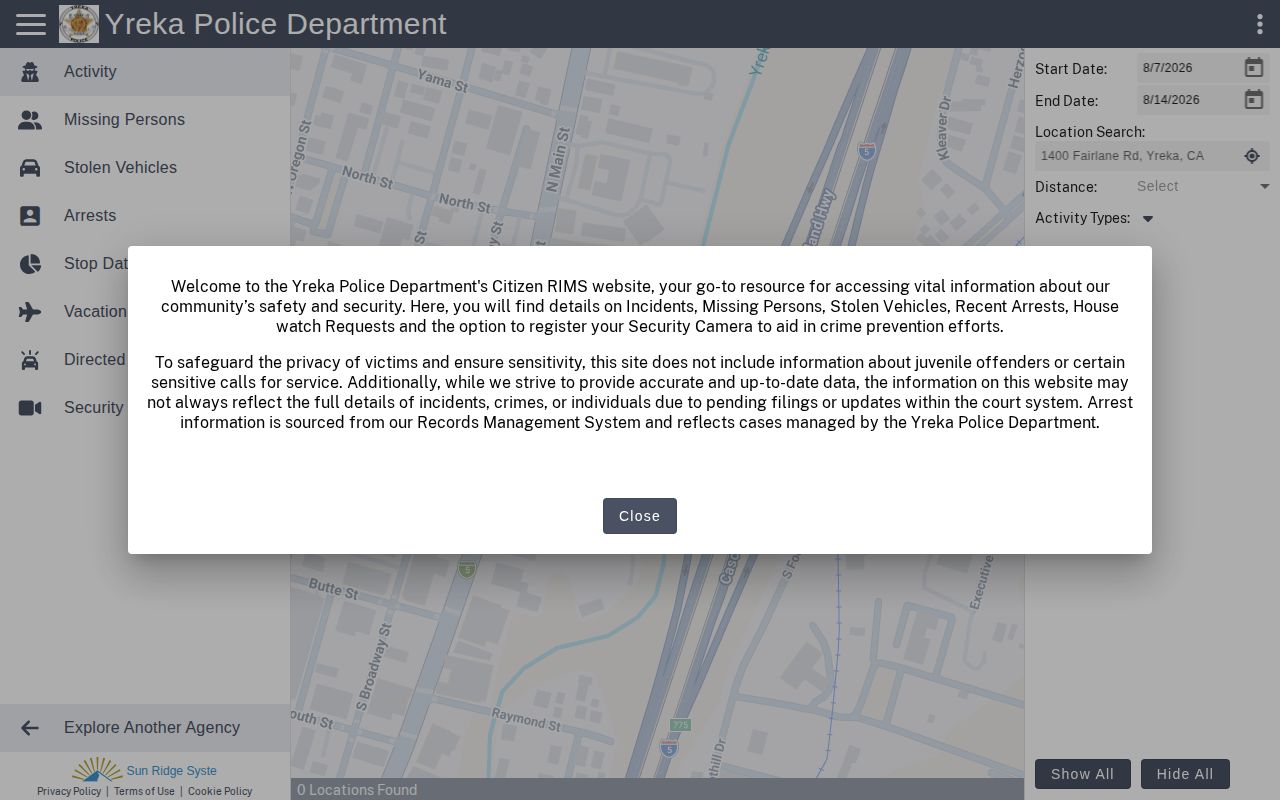Screen dimensions: 1280x800
Task: Click the Arrests person badge icon
Action: tap(30, 216)
